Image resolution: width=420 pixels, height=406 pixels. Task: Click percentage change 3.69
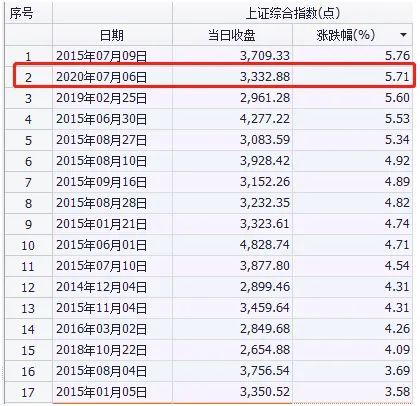397,370
